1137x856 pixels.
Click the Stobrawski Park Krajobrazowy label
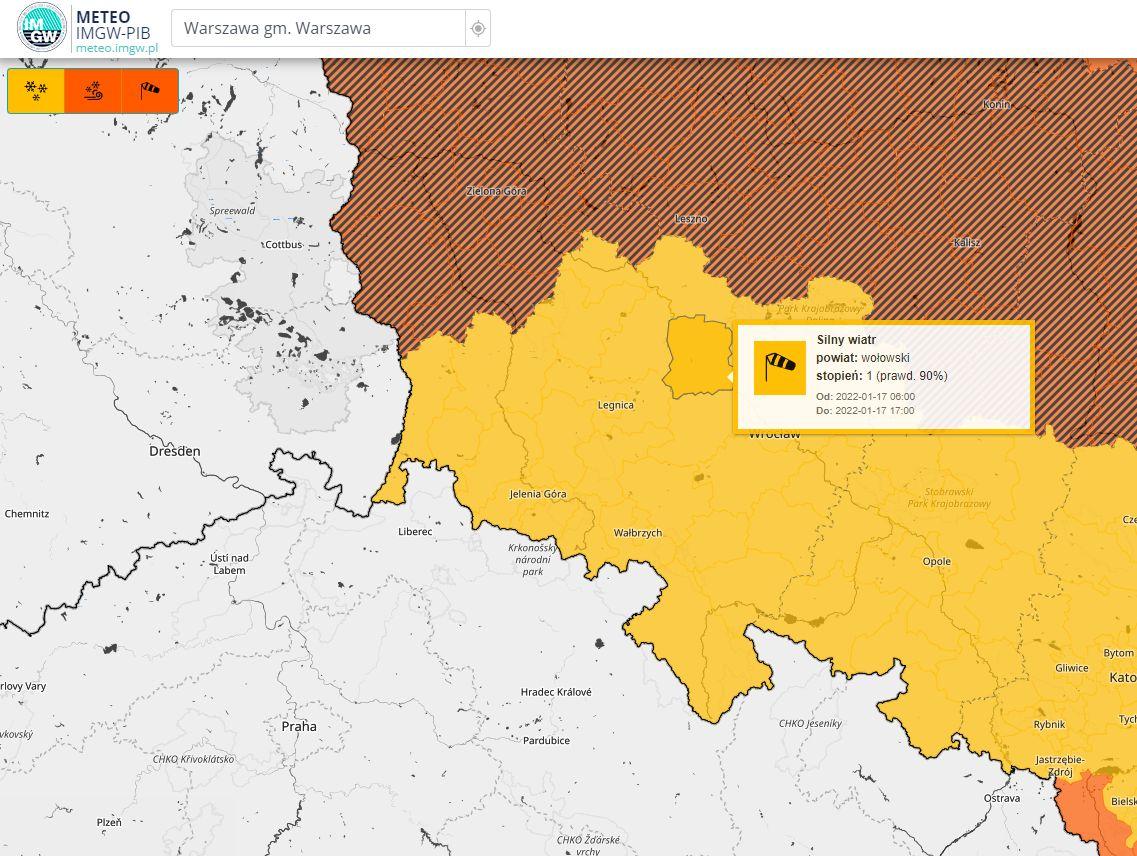click(948, 498)
